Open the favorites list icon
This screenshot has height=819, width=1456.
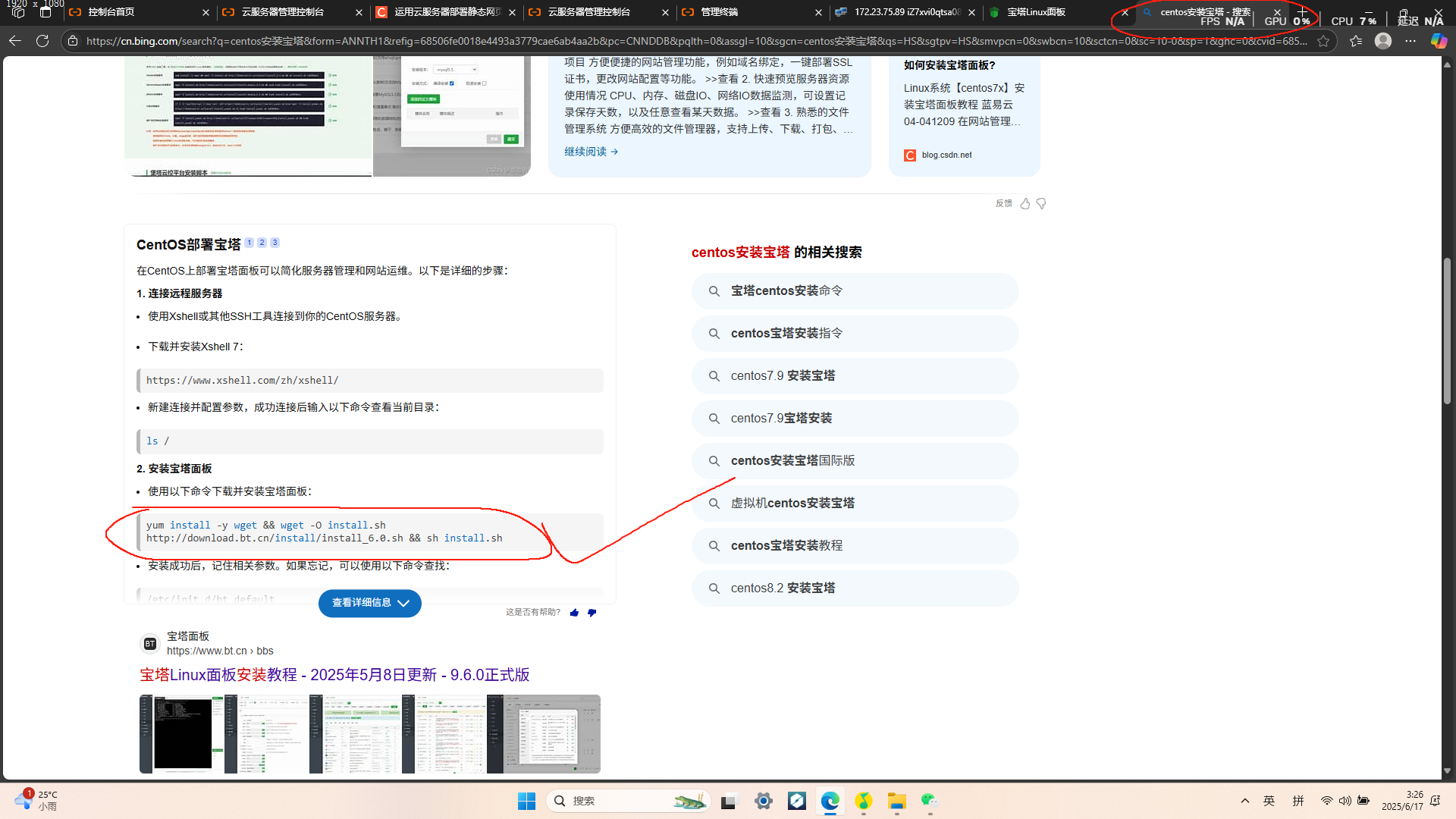click(1356, 41)
